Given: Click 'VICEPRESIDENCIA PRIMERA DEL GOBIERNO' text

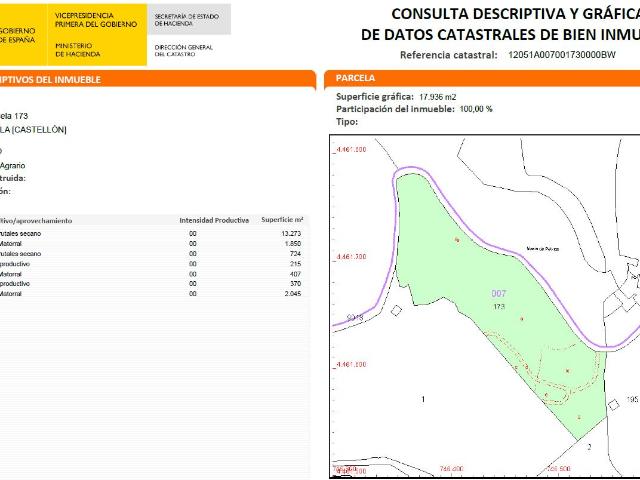Looking at the screenshot, I should pyautogui.click(x=96, y=20).
